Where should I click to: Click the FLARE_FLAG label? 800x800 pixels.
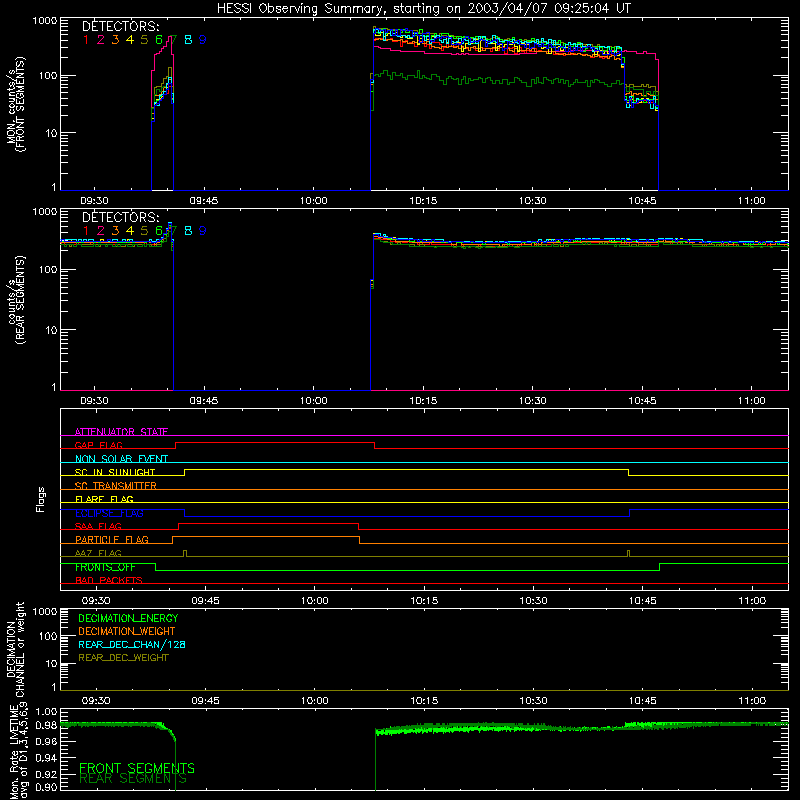pyautogui.click(x=104, y=499)
